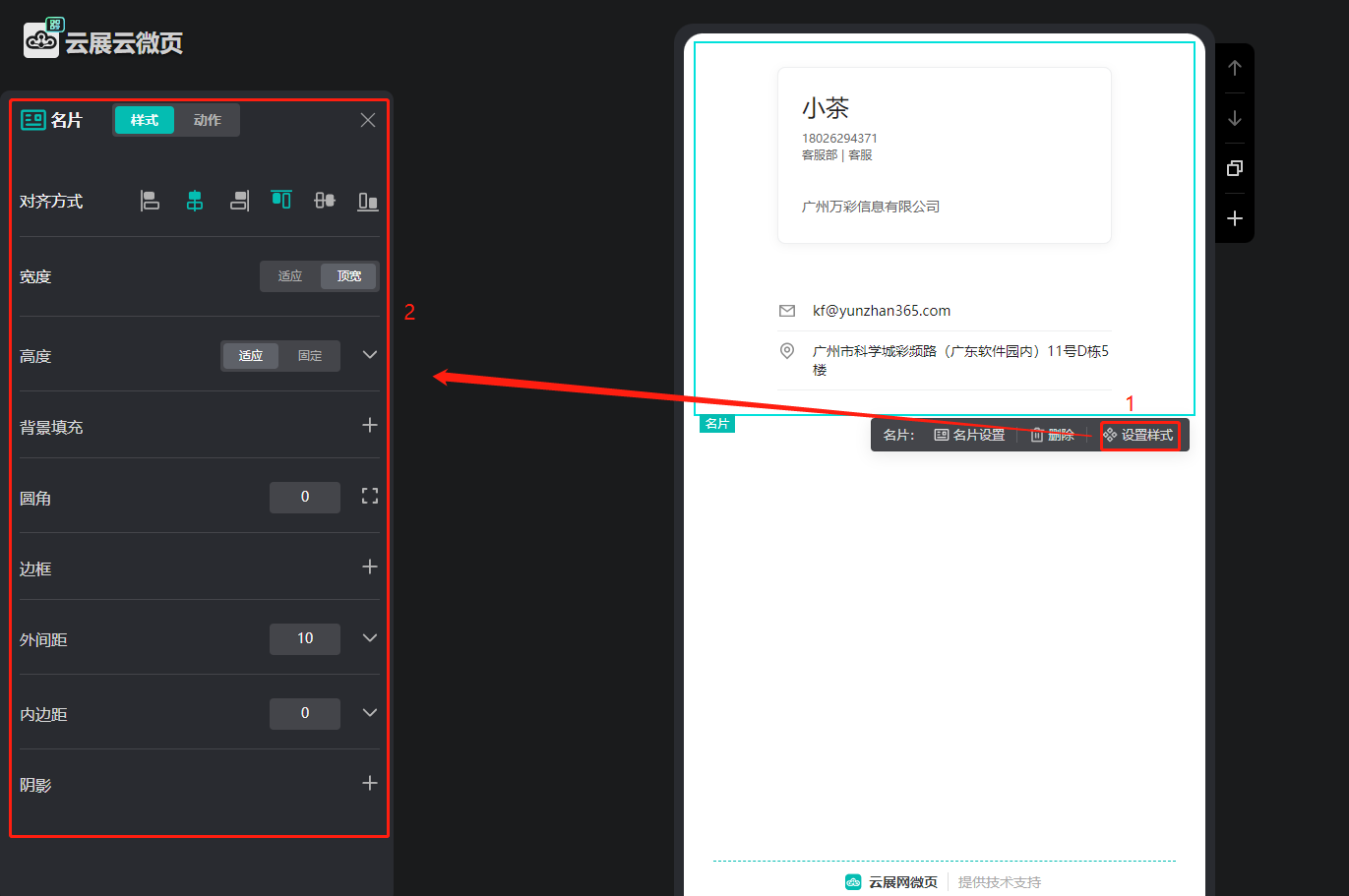Move component up with arrow icon
The image size is (1349, 896).
(x=1235, y=68)
